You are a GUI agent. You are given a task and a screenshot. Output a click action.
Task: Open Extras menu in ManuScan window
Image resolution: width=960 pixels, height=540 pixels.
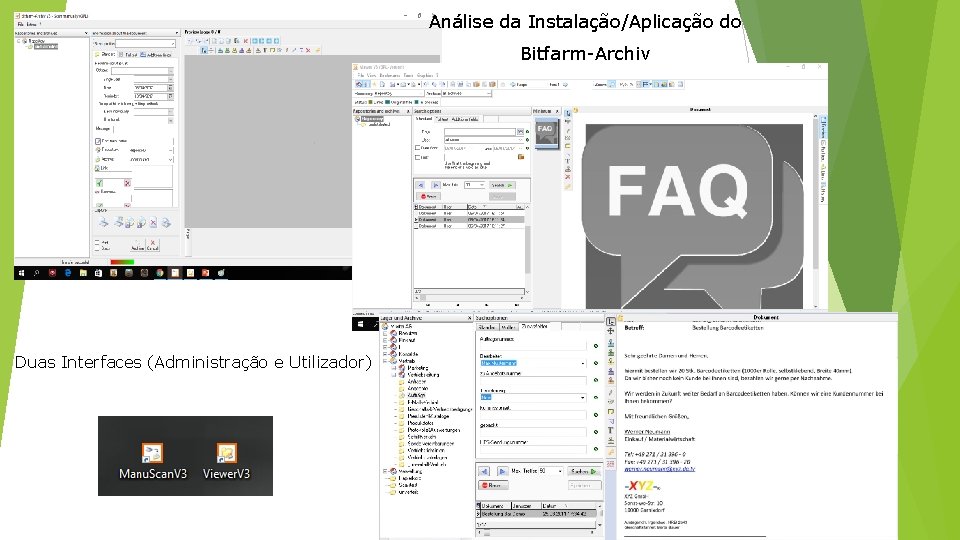point(31,24)
